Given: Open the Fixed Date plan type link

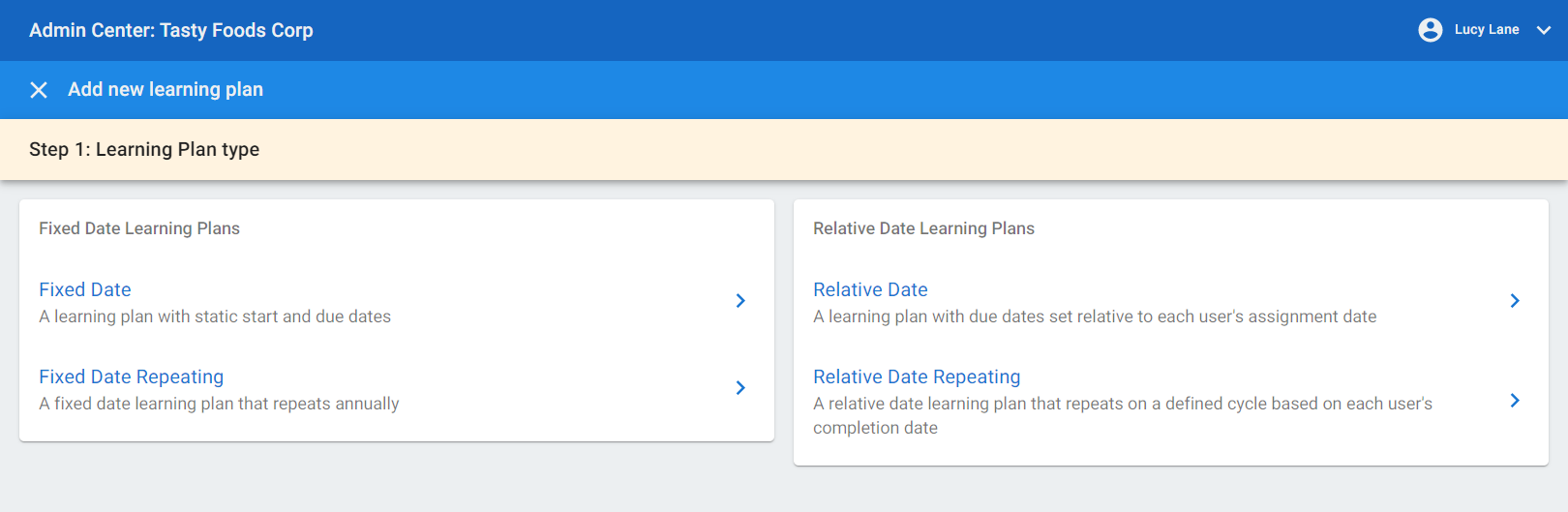Looking at the screenshot, I should (85, 289).
